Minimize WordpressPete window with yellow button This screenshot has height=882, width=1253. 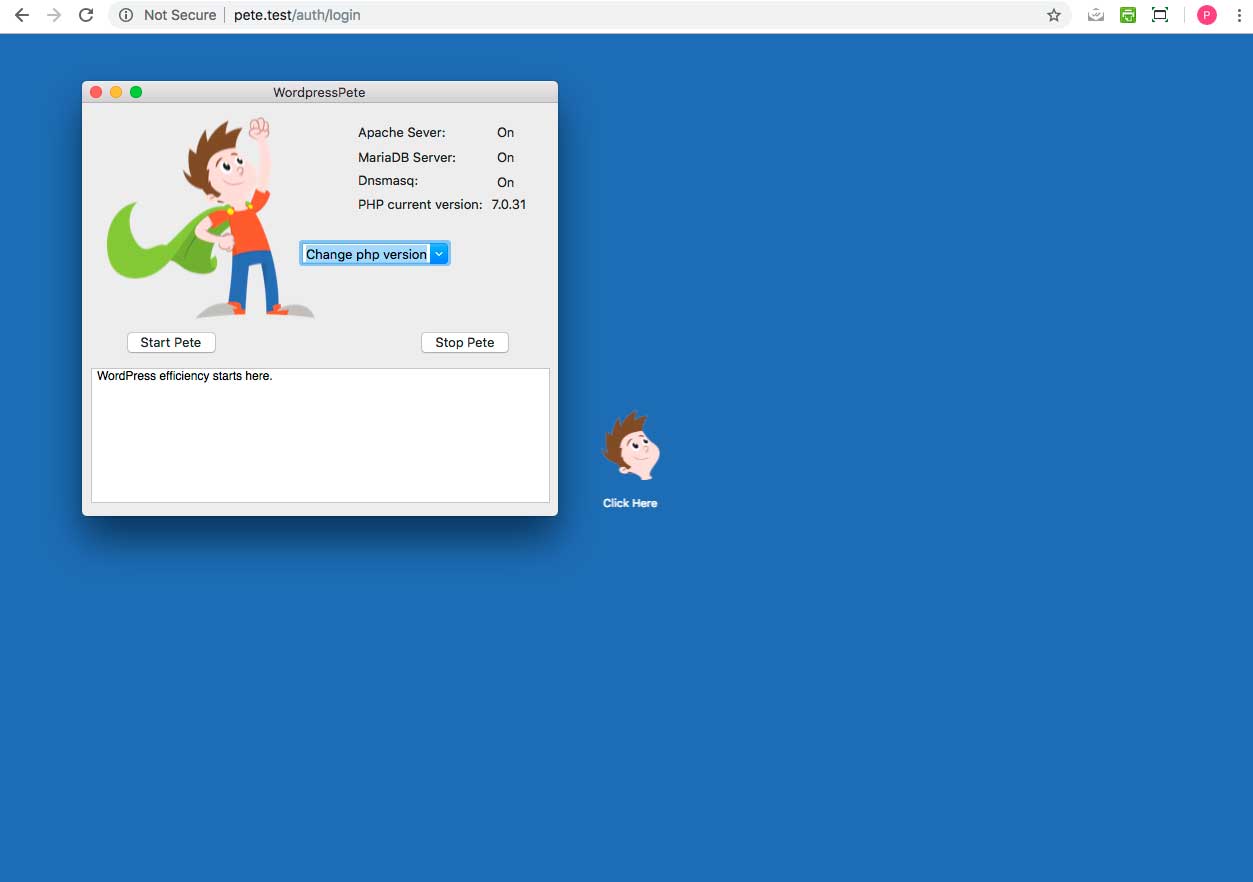(x=116, y=92)
